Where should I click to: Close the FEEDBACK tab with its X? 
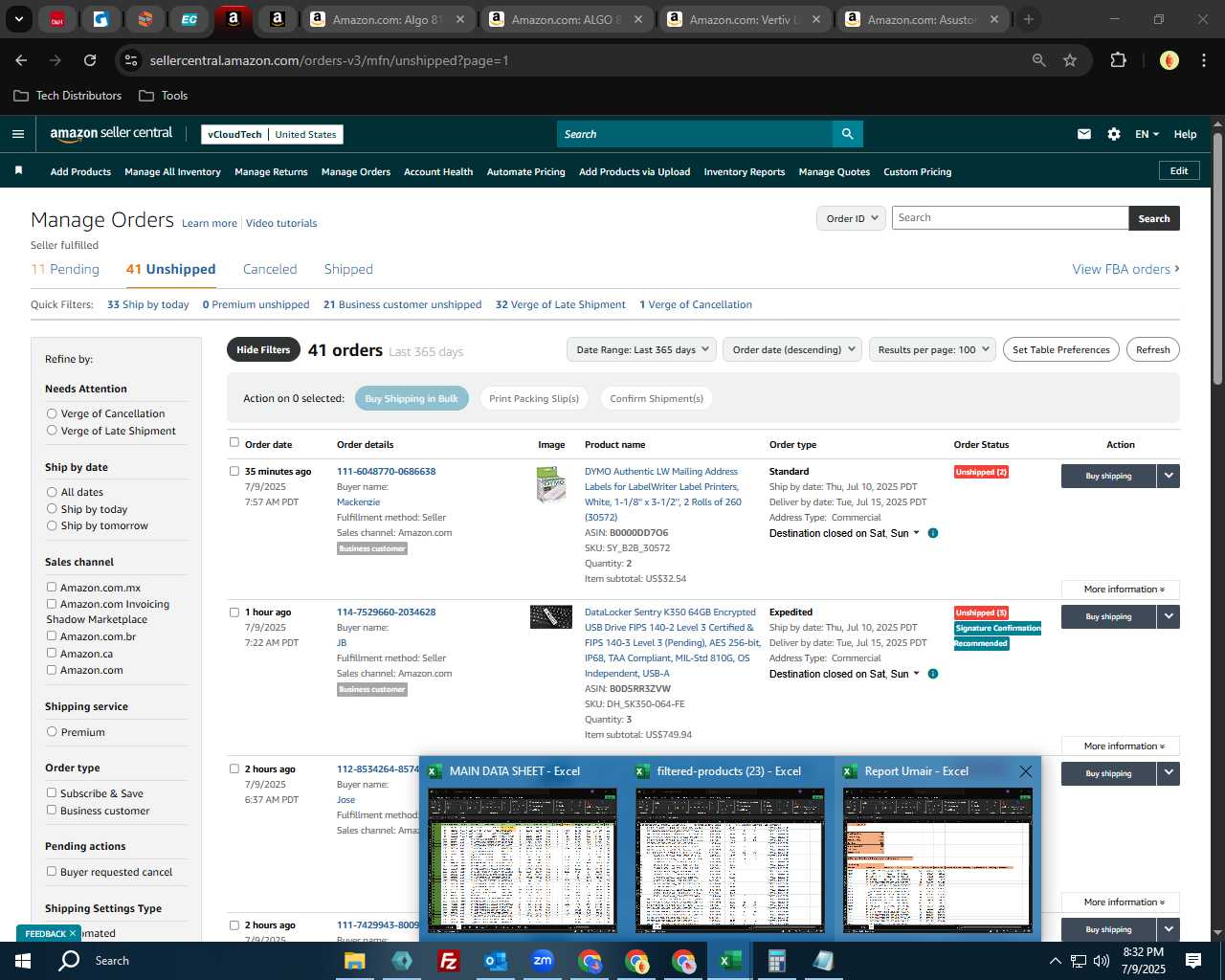tap(72, 933)
